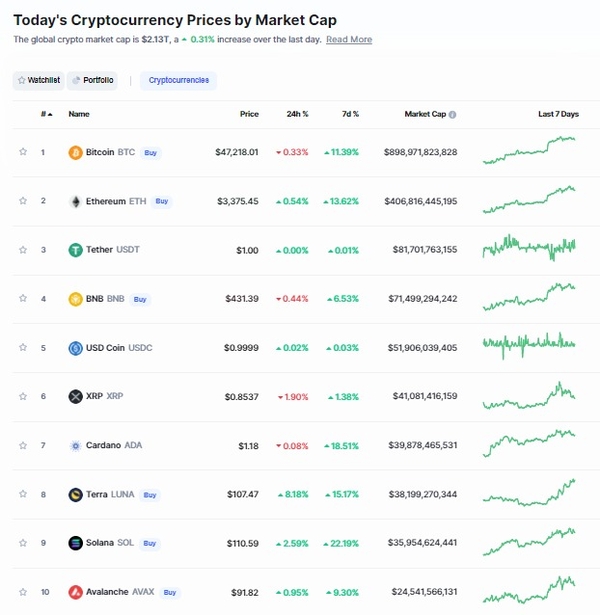Sort the table by Price header
Image resolution: width=600 pixels, height=615 pixels.
pyautogui.click(x=249, y=114)
